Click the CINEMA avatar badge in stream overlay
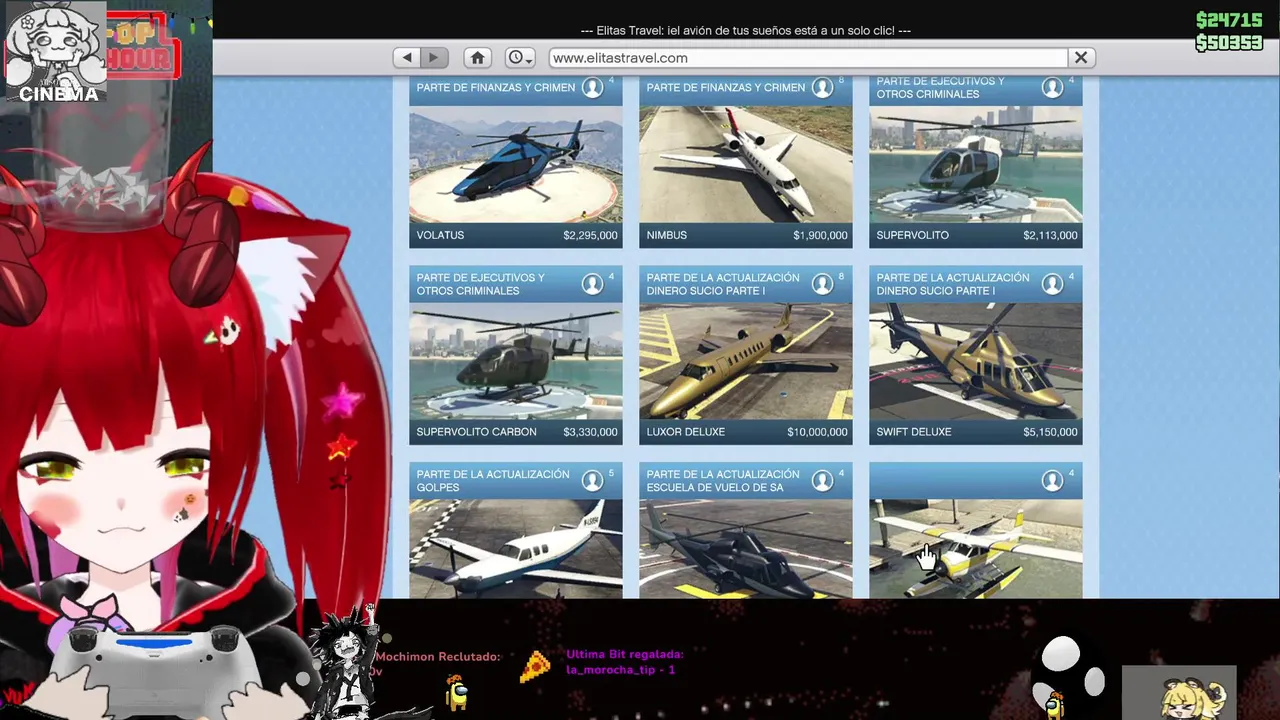 click(x=57, y=54)
